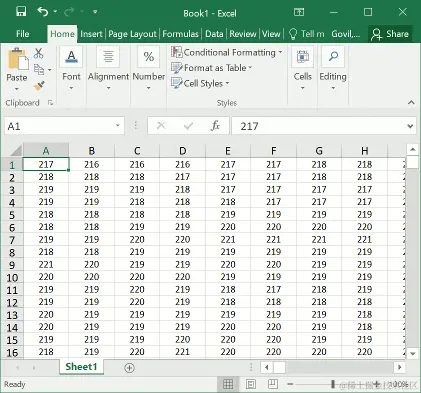Select column H header

[x=364, y=151]
